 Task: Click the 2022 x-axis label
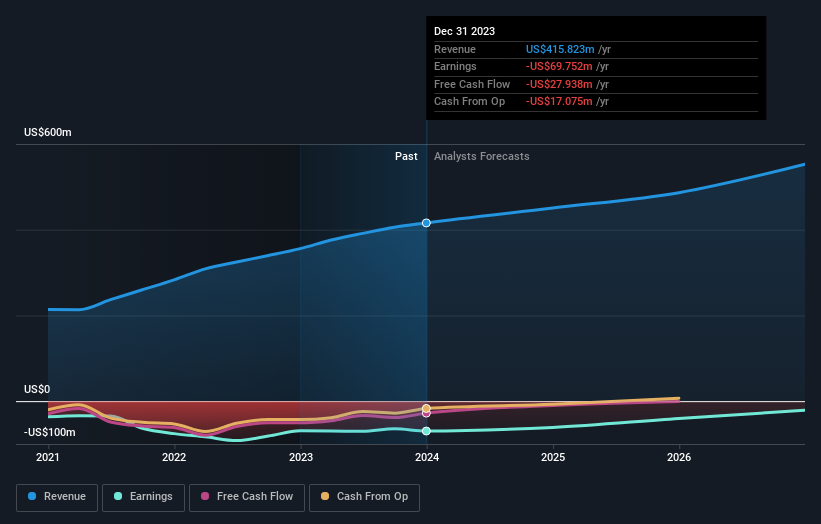[x=174, y=457]
